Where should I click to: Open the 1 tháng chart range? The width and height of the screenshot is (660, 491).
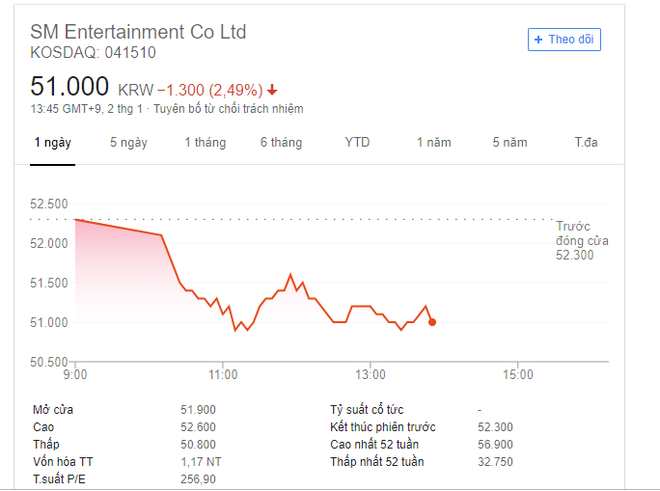[x=205, y=142]
